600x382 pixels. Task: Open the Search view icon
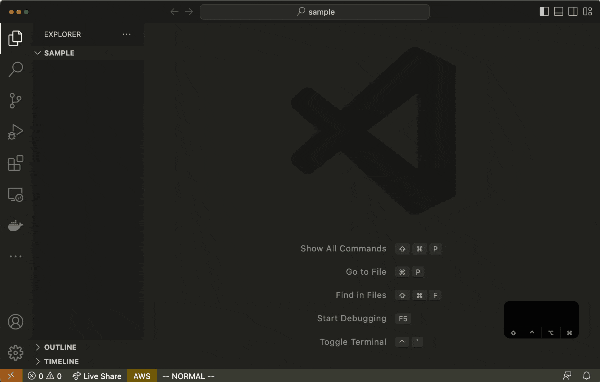tap(15, 69)
